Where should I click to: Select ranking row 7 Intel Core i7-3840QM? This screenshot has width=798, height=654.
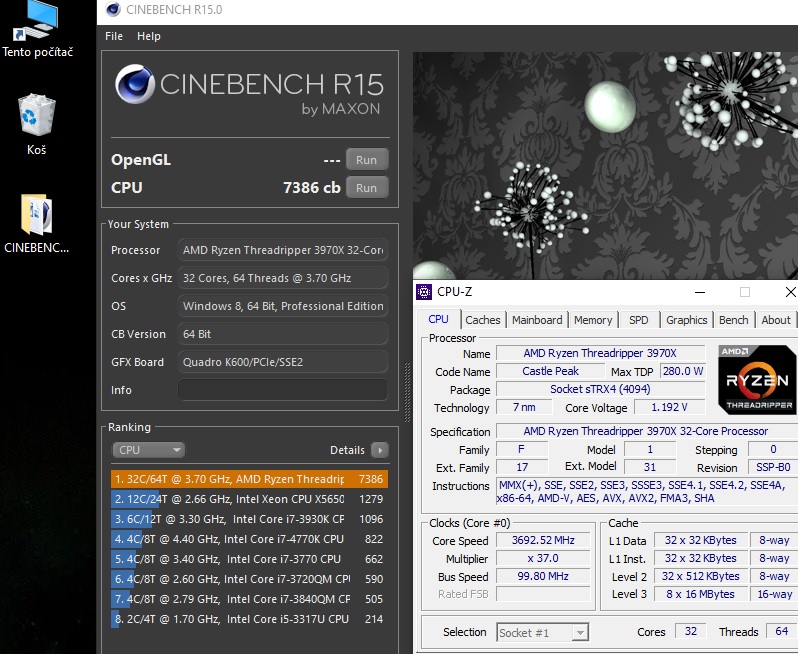(x=249, y=599)
